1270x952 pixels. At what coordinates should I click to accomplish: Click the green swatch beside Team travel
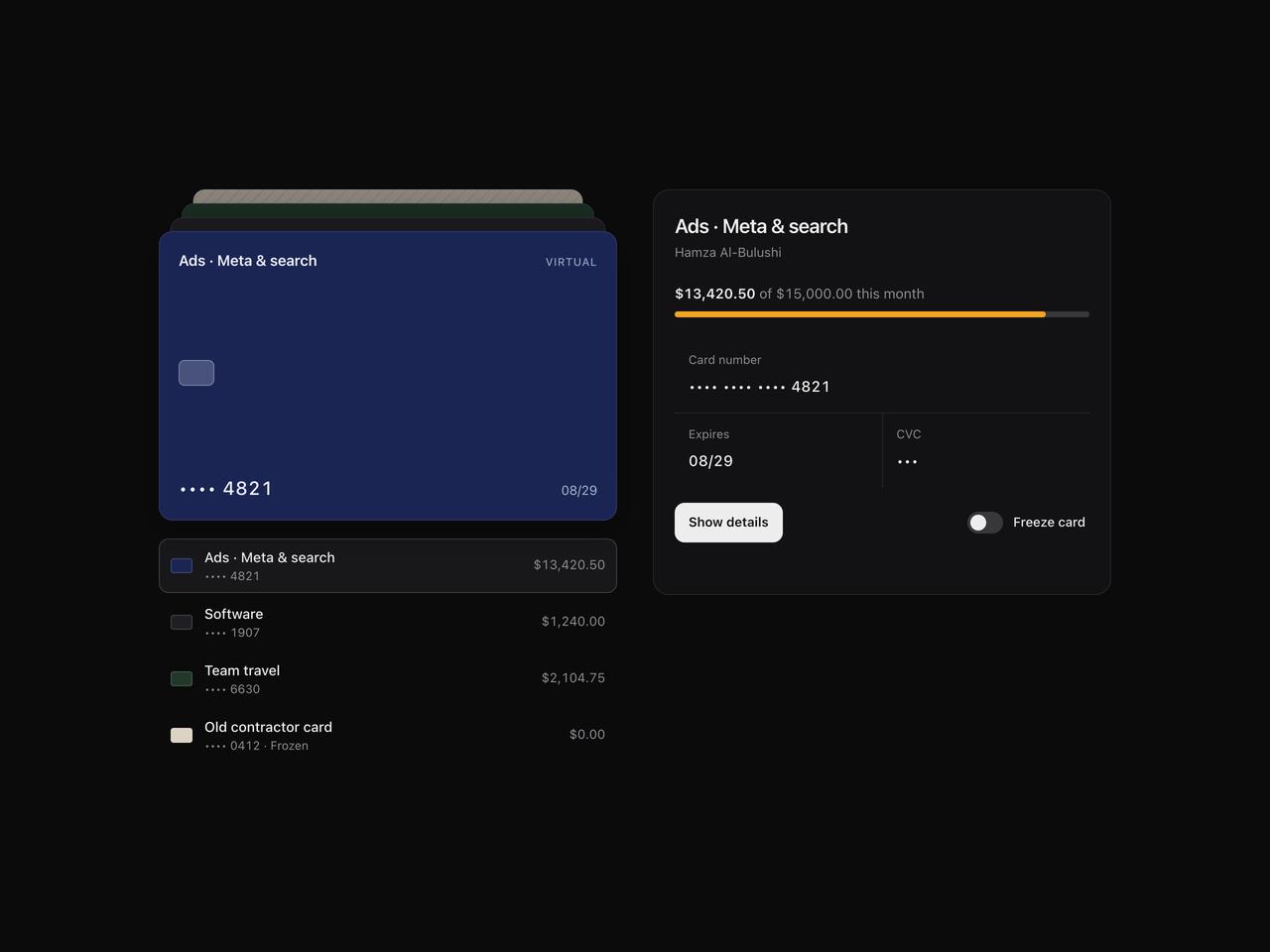click(x=182, y=678)
